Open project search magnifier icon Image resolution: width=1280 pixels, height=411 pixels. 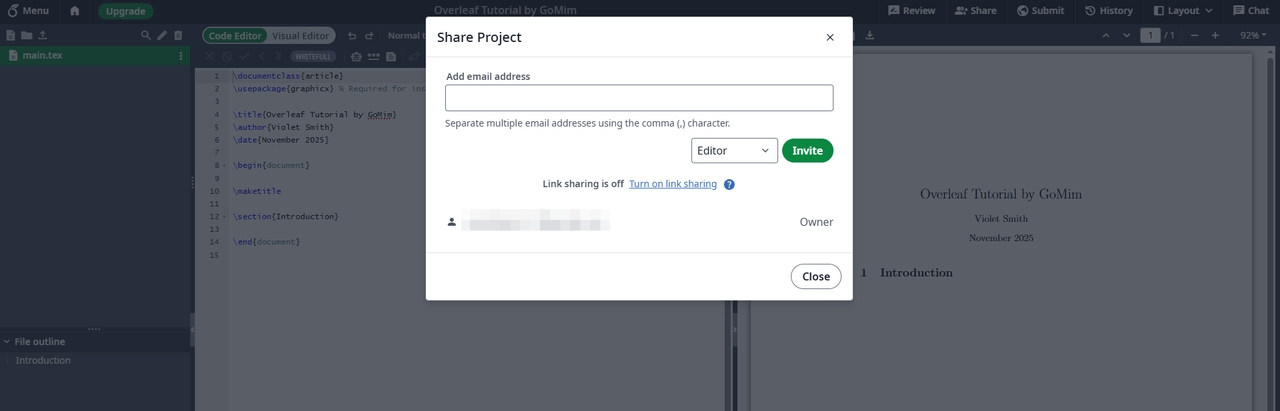pyautogui.click(x=146, y=35)
